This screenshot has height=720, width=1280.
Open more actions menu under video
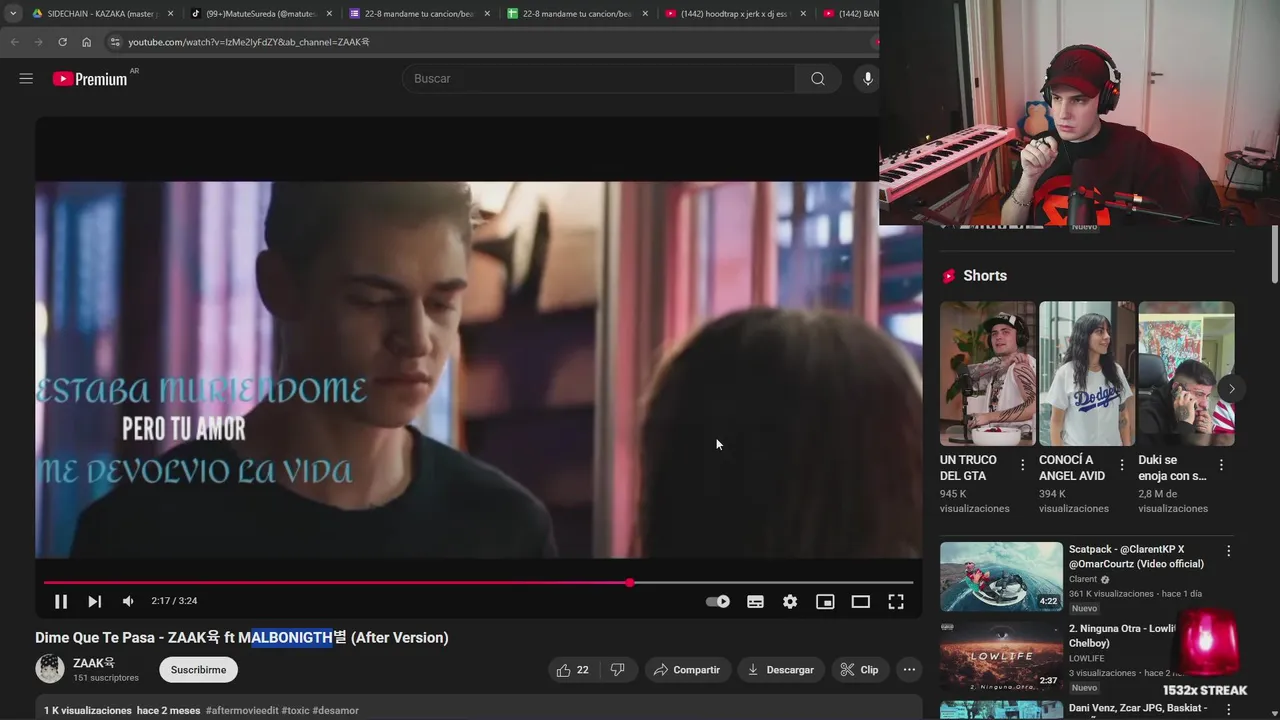909,670
